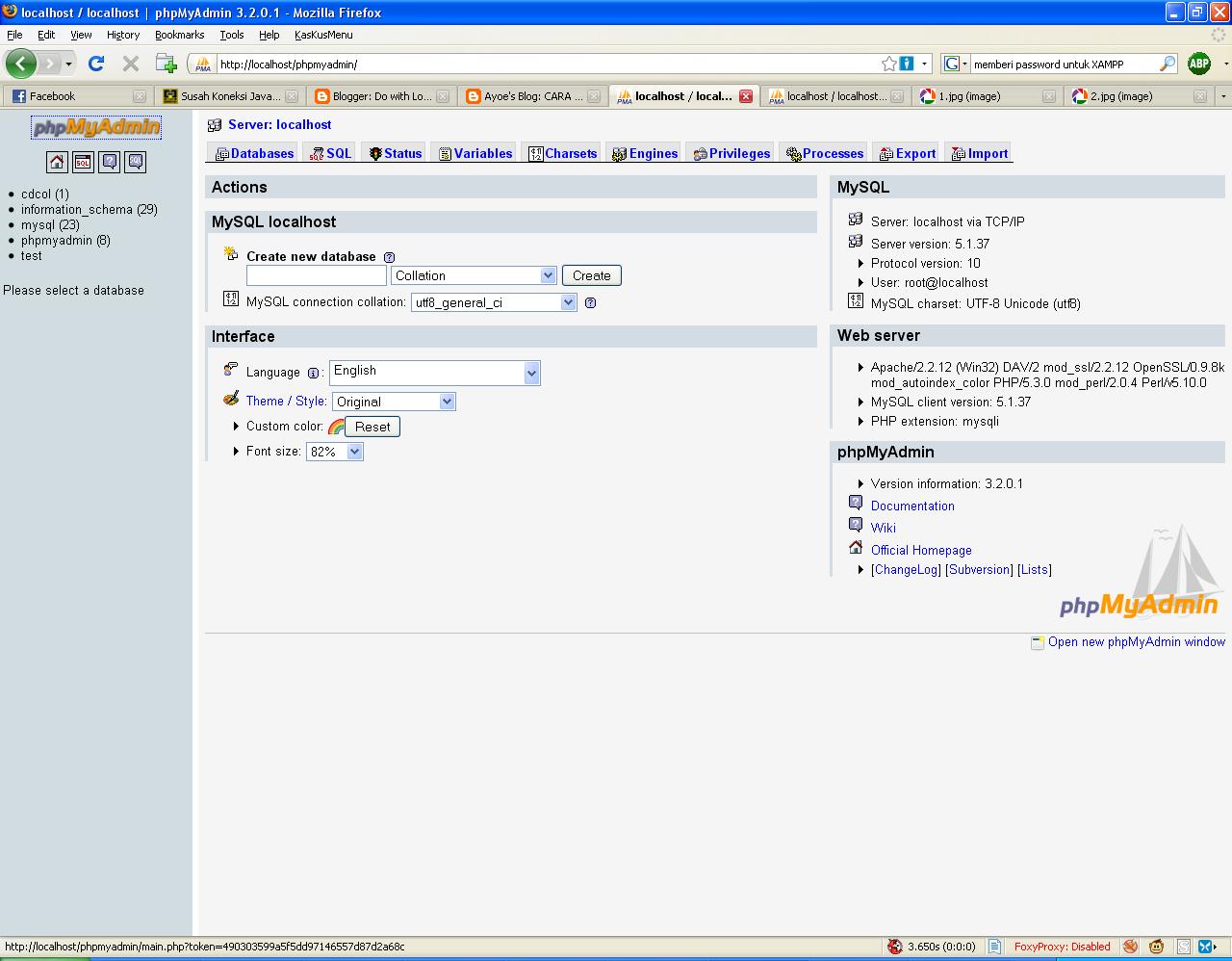Click the Theme / Style link
The width and height of the screenshot is (1232, 961).
pyautogui.click(x=286, y=401)
